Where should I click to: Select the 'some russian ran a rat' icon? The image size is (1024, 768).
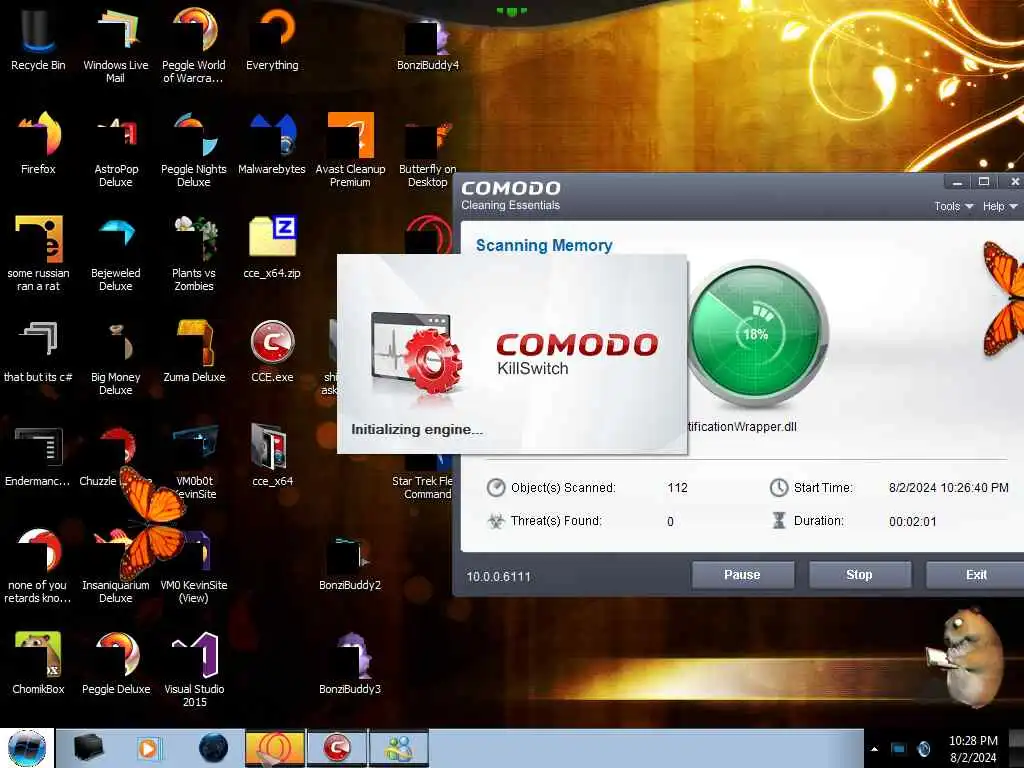[x=38, y=253]
